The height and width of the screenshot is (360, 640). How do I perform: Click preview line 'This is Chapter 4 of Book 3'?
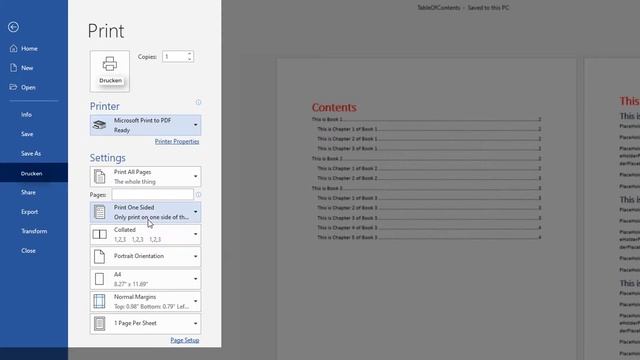click(x=429, y=227)
